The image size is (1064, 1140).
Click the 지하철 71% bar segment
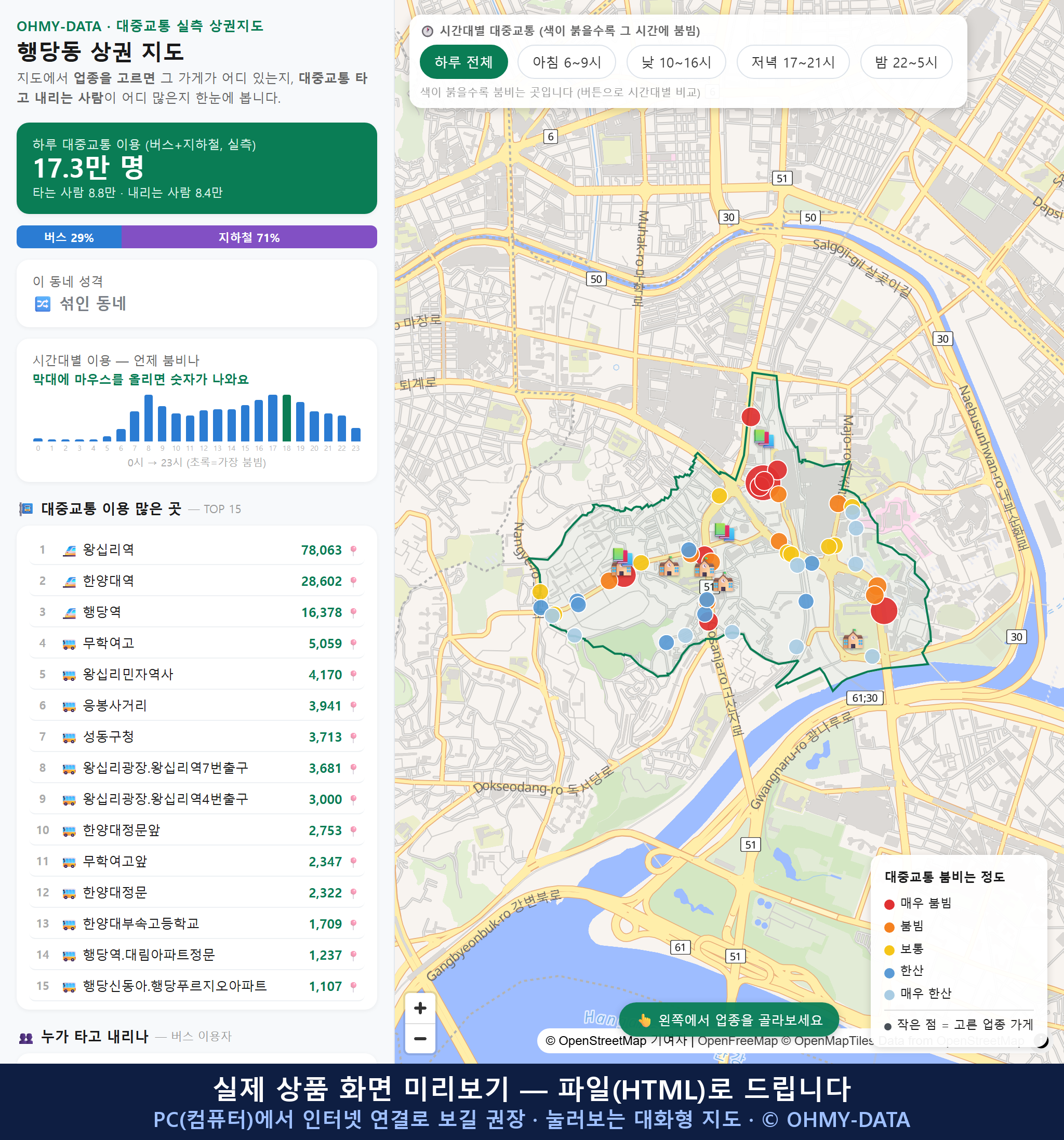point(249,237)
